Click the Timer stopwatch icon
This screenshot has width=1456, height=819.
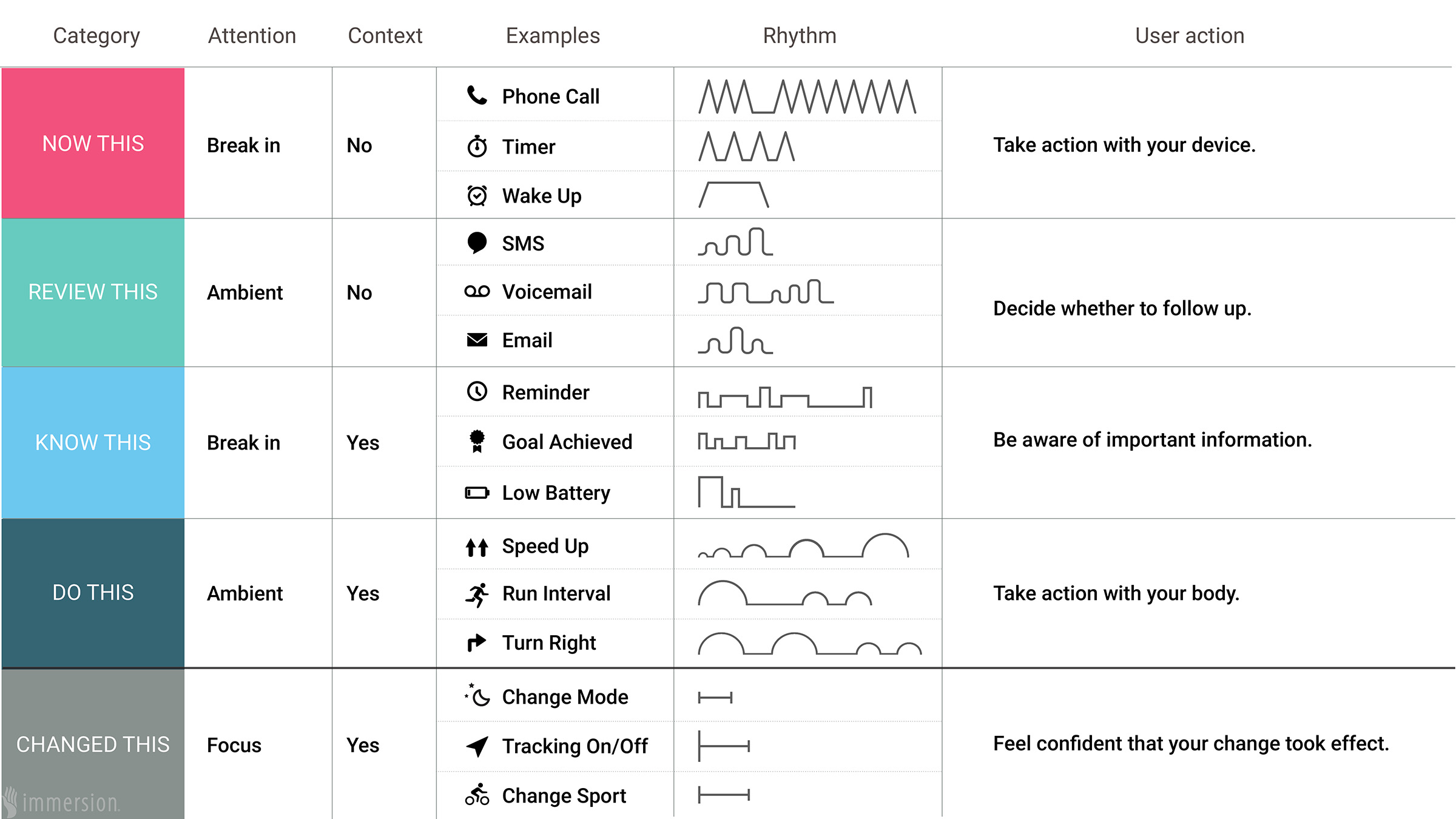point(477,146)
